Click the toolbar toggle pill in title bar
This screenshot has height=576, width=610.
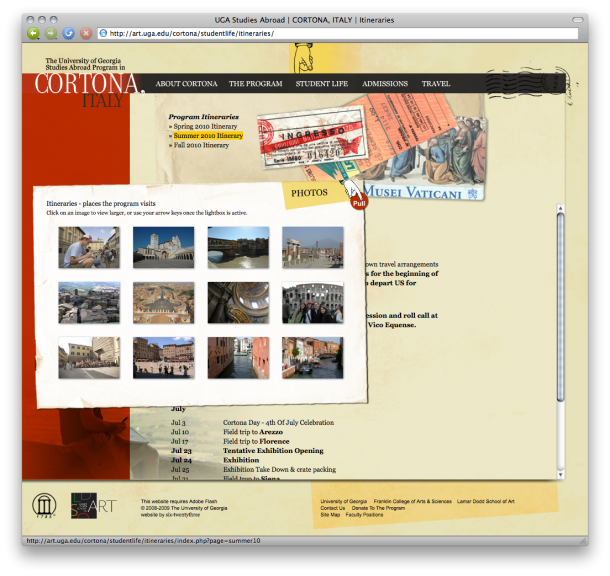click(578, 19)
